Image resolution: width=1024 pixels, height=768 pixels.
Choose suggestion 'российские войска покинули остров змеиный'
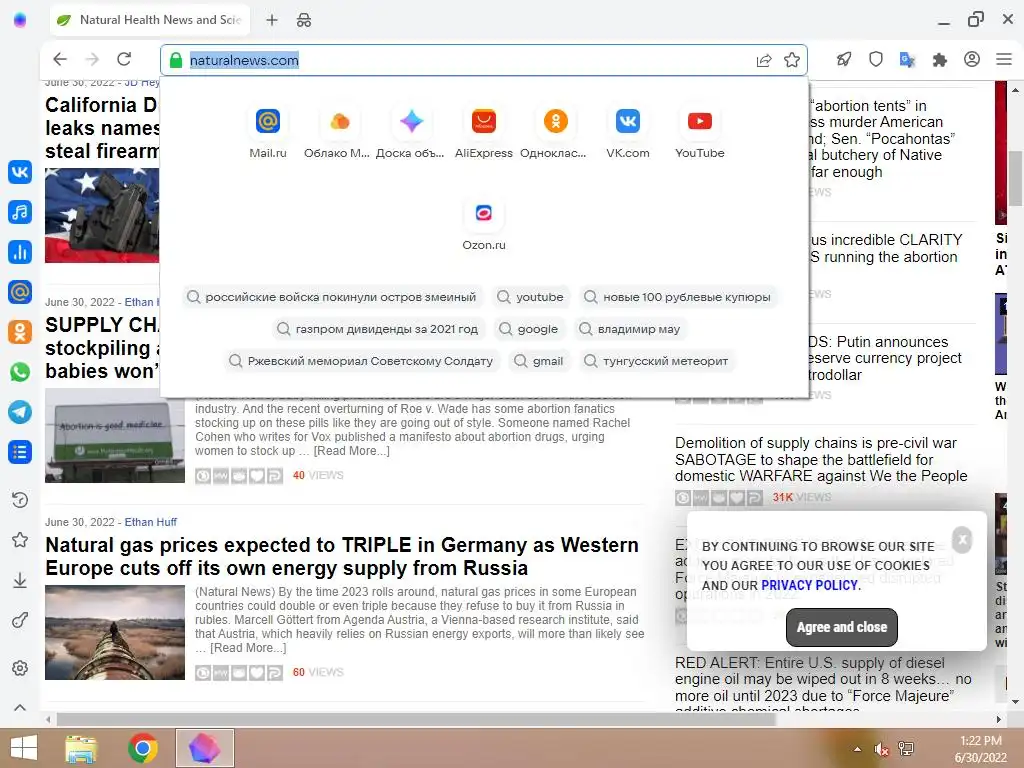click(332, 297)
